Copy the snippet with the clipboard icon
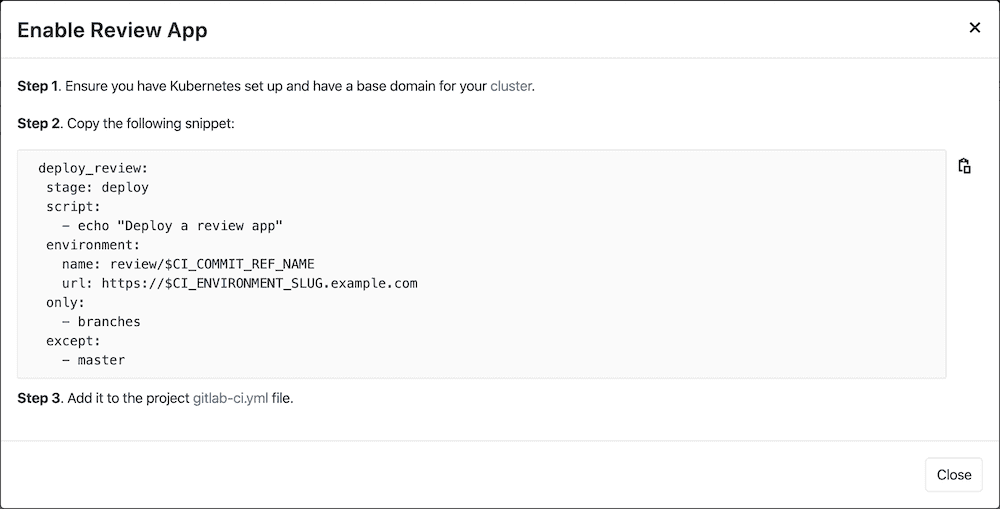 tap(964, 166)
